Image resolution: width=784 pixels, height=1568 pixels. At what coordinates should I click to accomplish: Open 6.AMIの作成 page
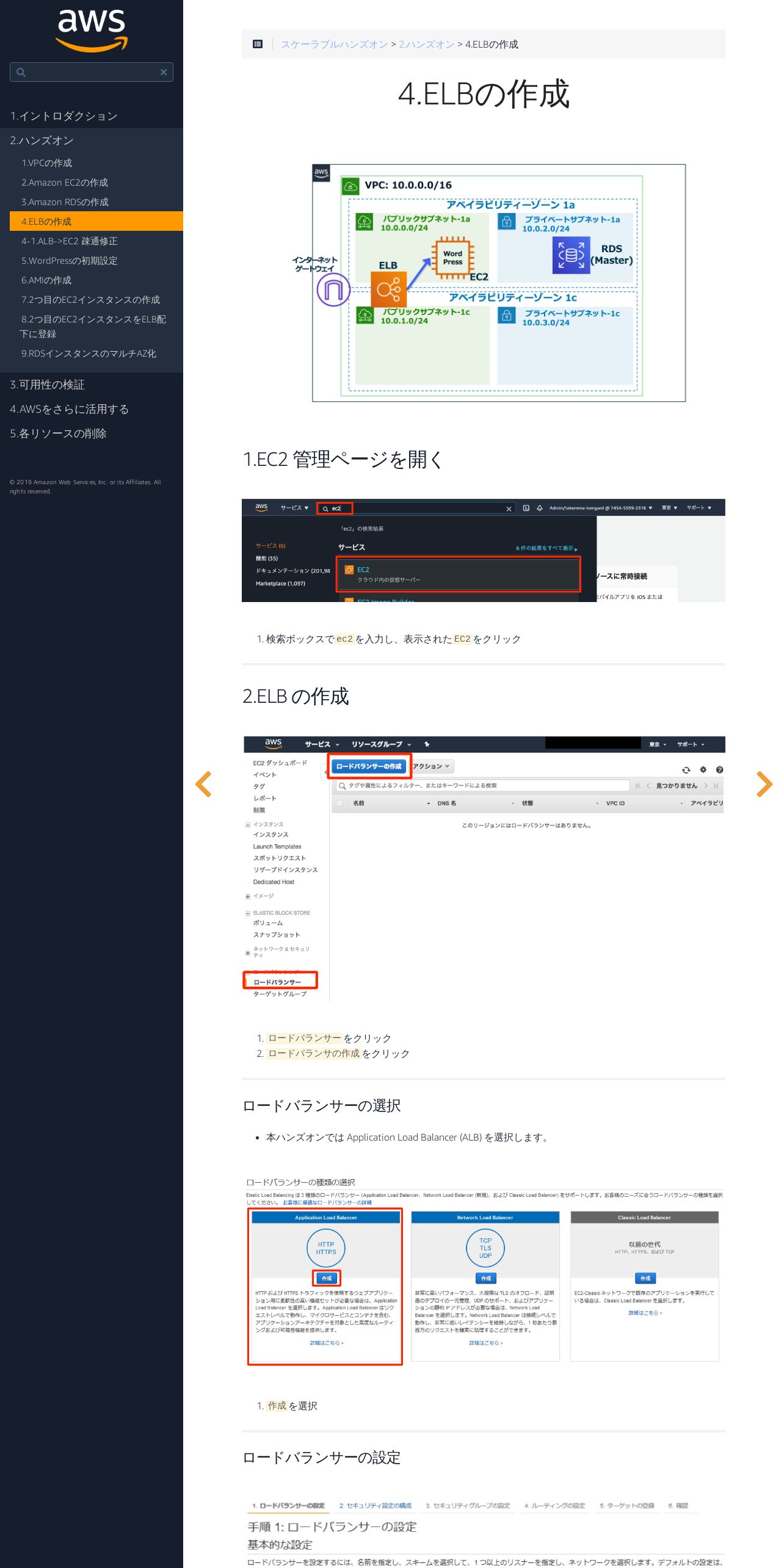[46, 280]
